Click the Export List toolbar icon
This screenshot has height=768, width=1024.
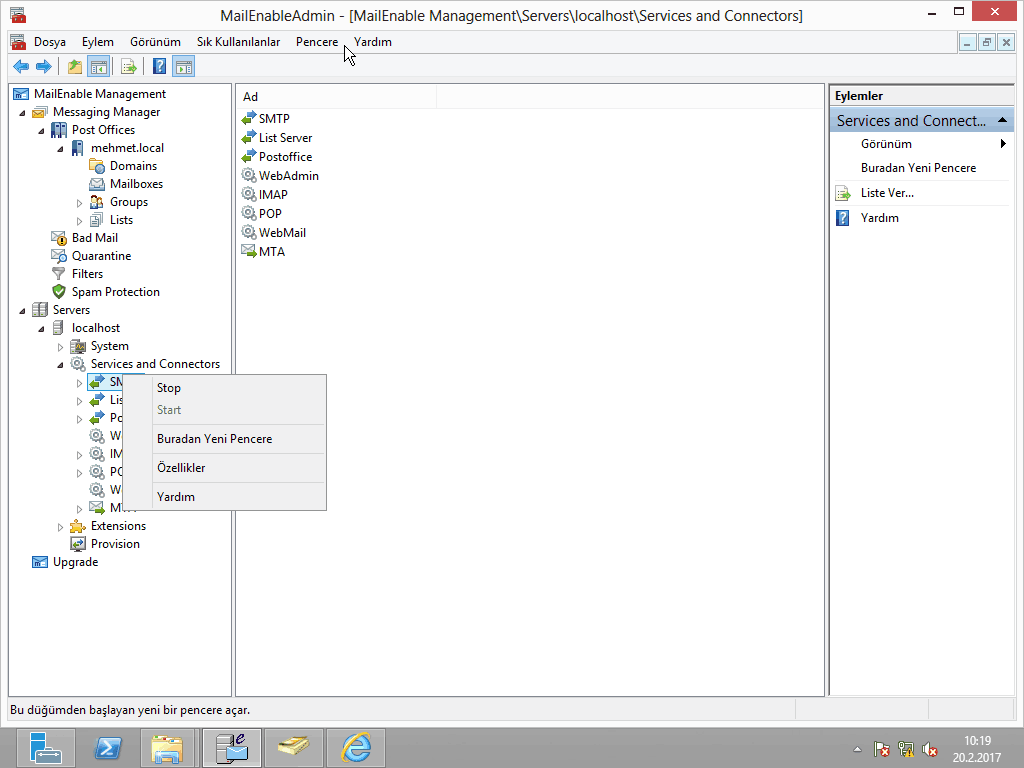[x=129, y=66]
